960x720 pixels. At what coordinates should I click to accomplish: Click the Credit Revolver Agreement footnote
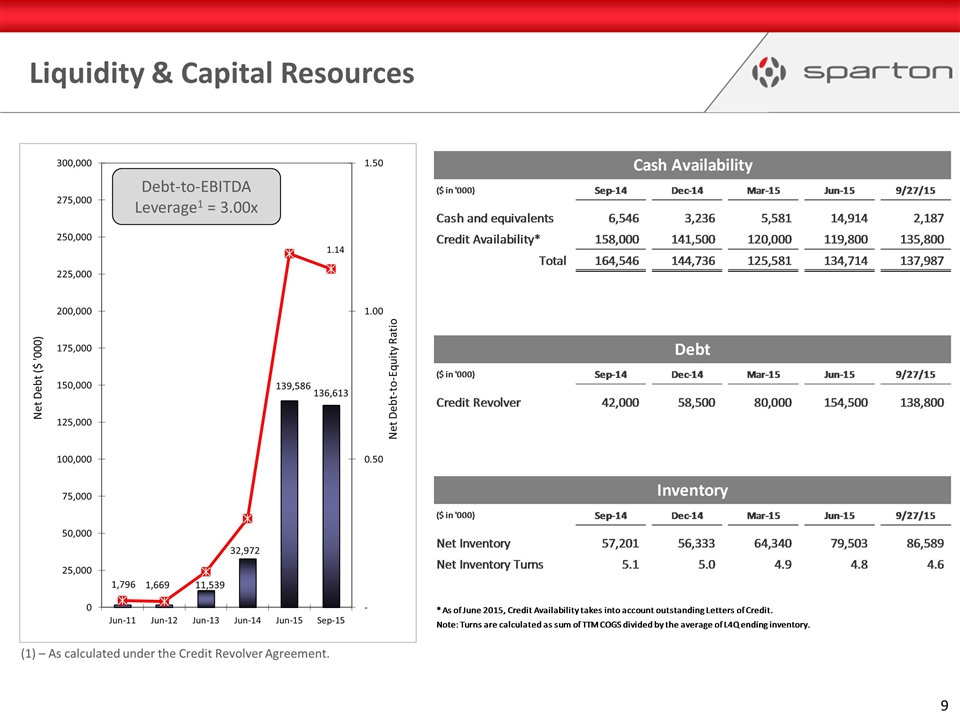(174, 654)
